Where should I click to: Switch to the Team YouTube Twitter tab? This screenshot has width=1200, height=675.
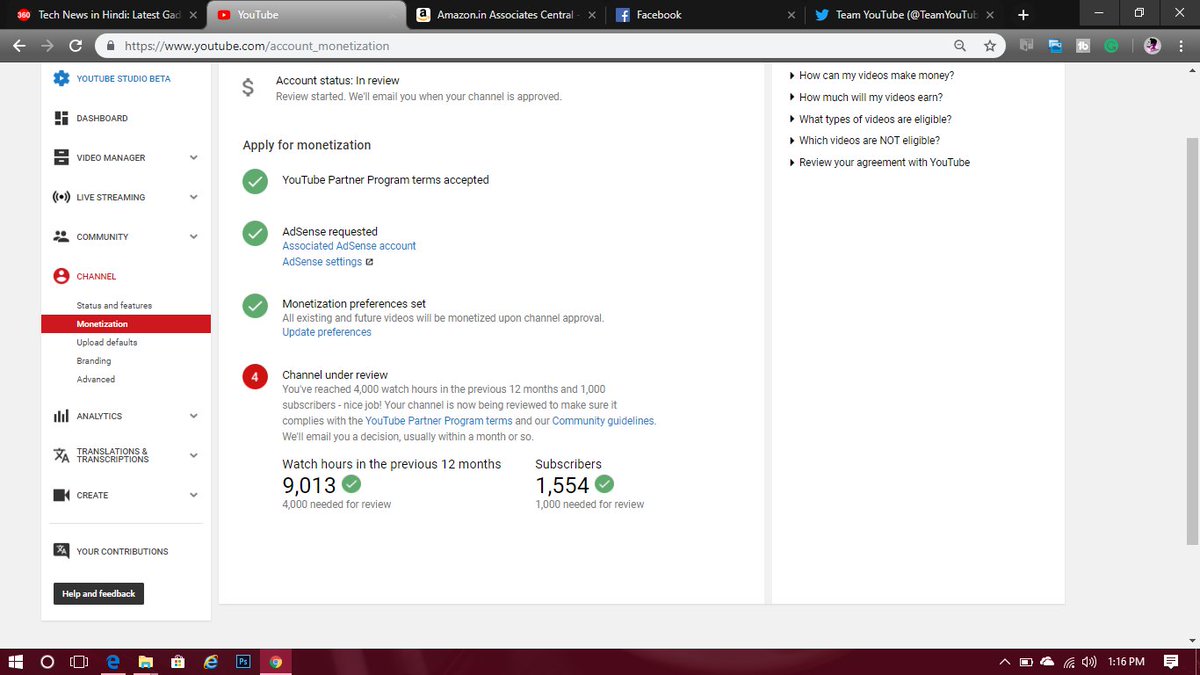pos(906,15)
